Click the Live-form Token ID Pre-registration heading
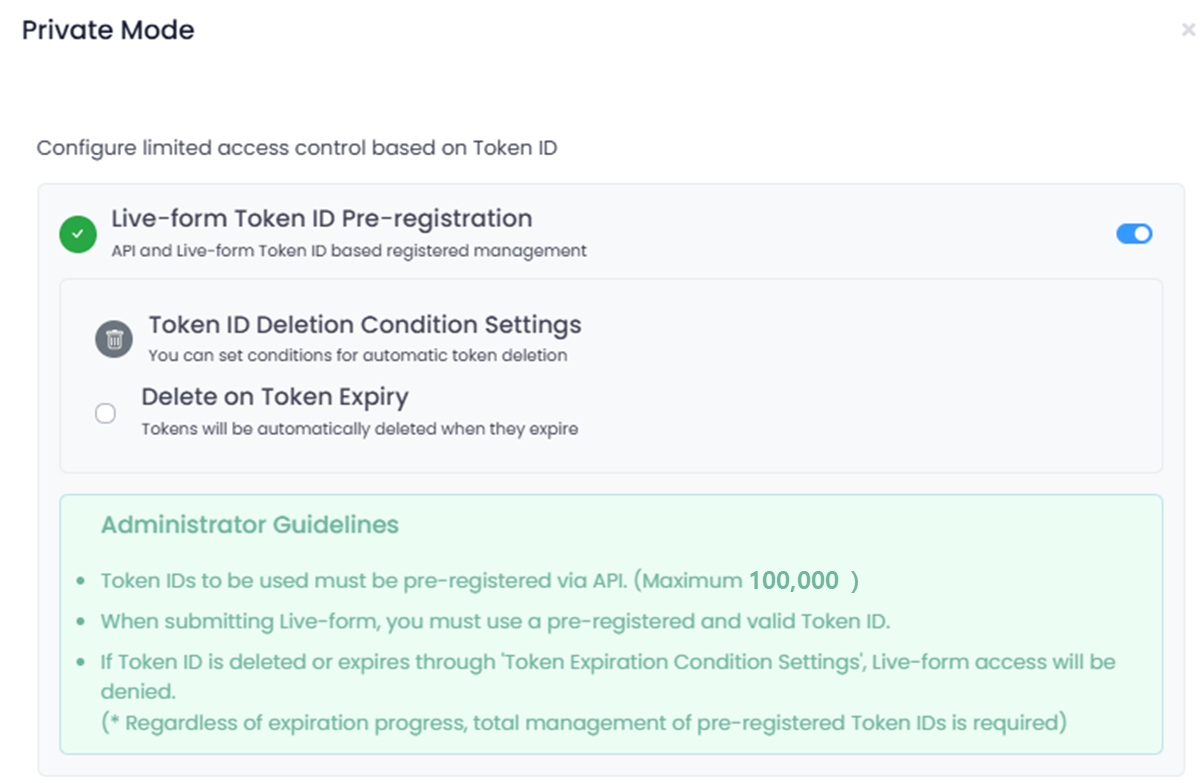 coord(321,218)
